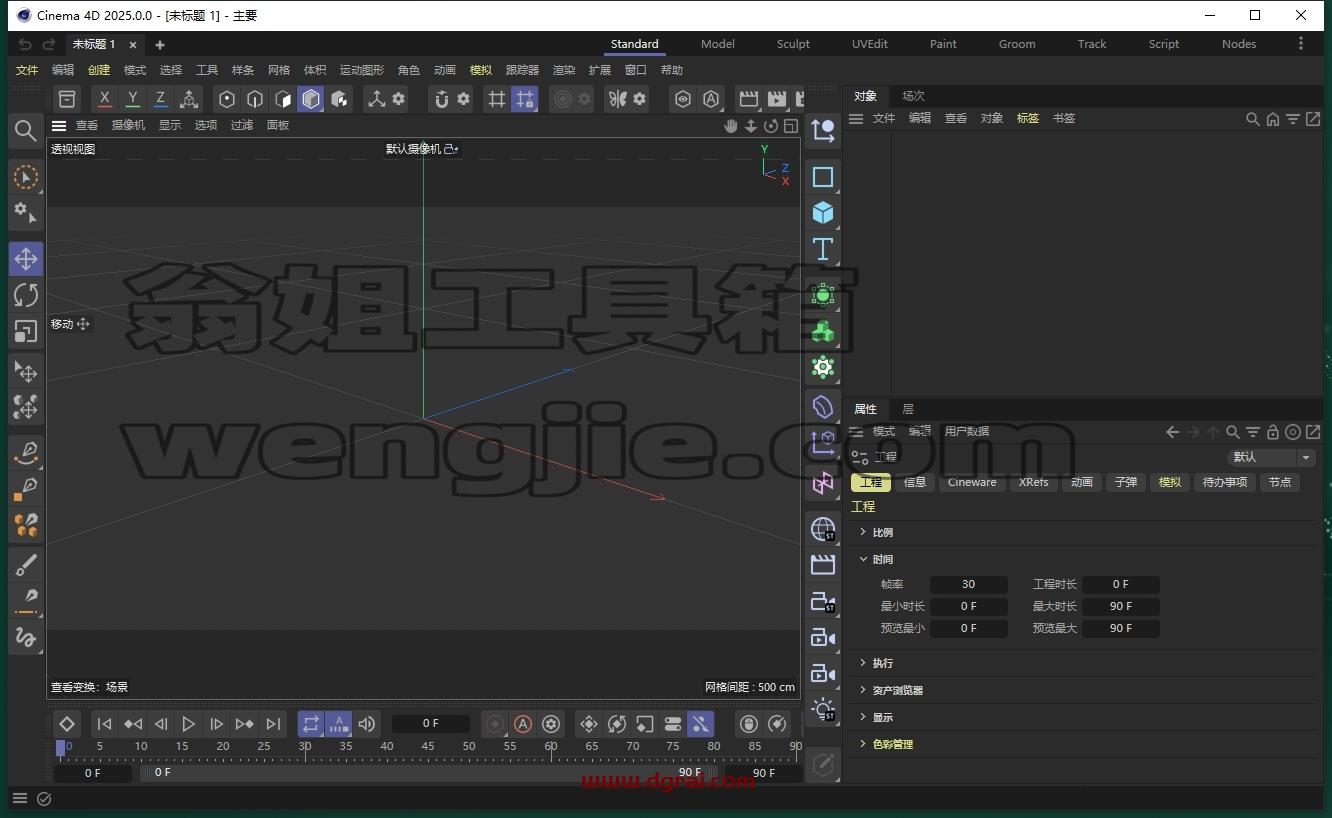Click frame 30 on timeline ruler
The width and height of the screenshot is (1332, 818).
point(305,746)
